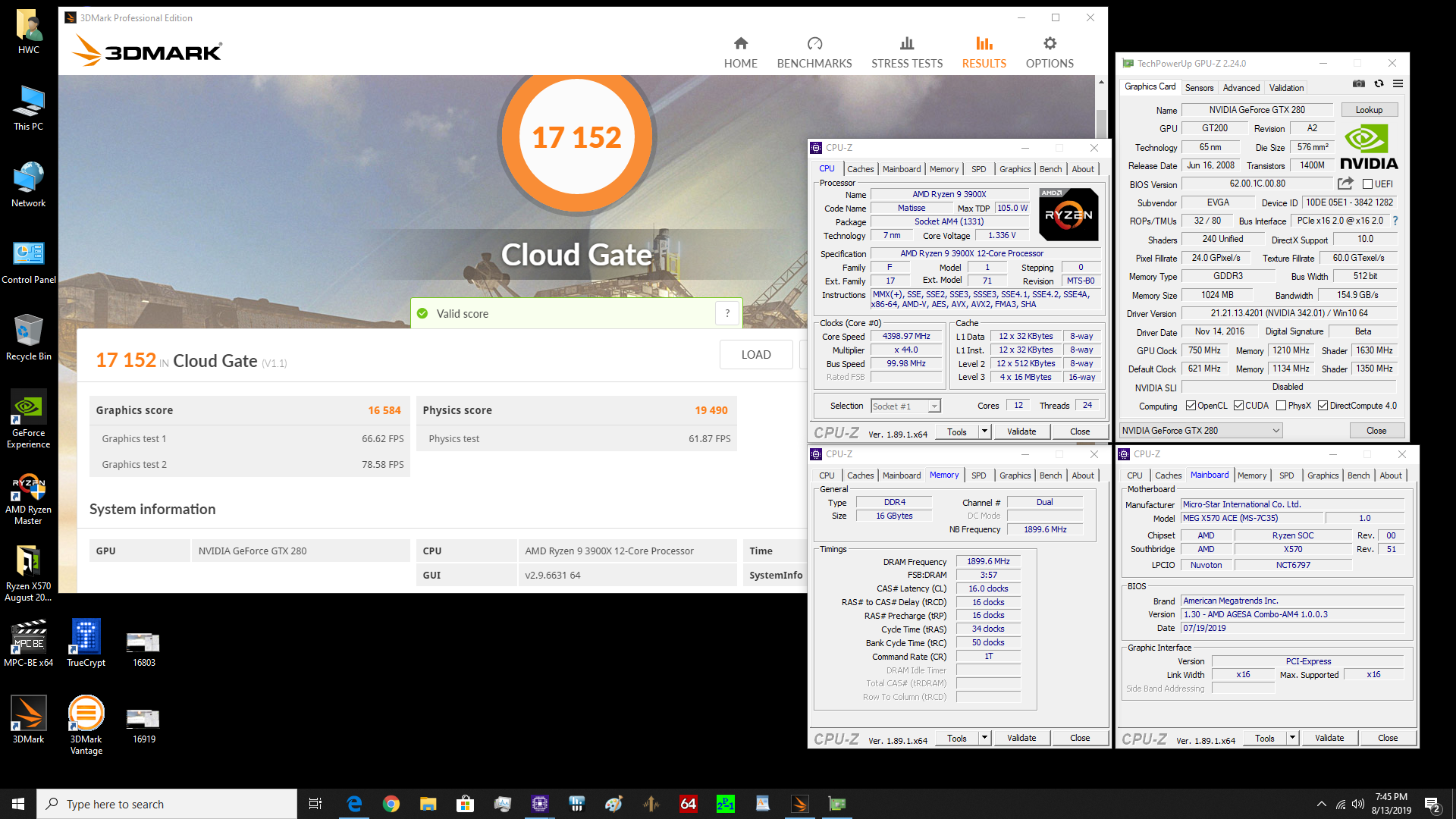Click Type here to search box
Viewport: 1456px width, 819px height.
point(167,804)
